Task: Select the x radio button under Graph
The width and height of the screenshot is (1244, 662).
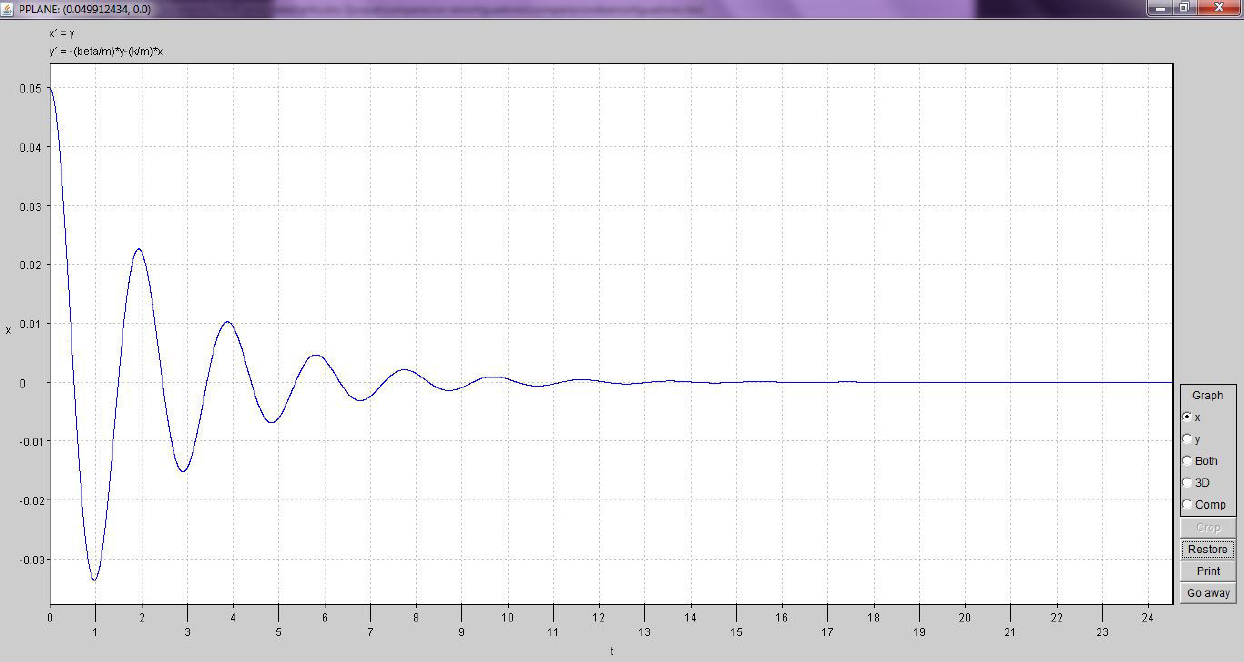Action: click(1187, 417)
